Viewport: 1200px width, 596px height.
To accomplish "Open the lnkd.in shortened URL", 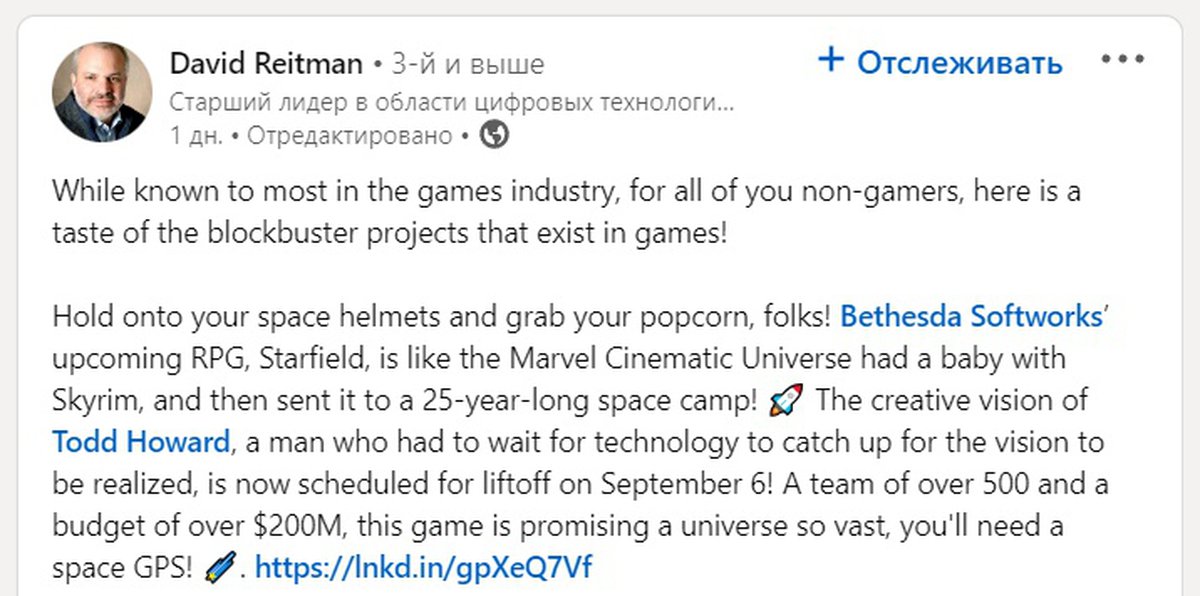I will (423, 568).
